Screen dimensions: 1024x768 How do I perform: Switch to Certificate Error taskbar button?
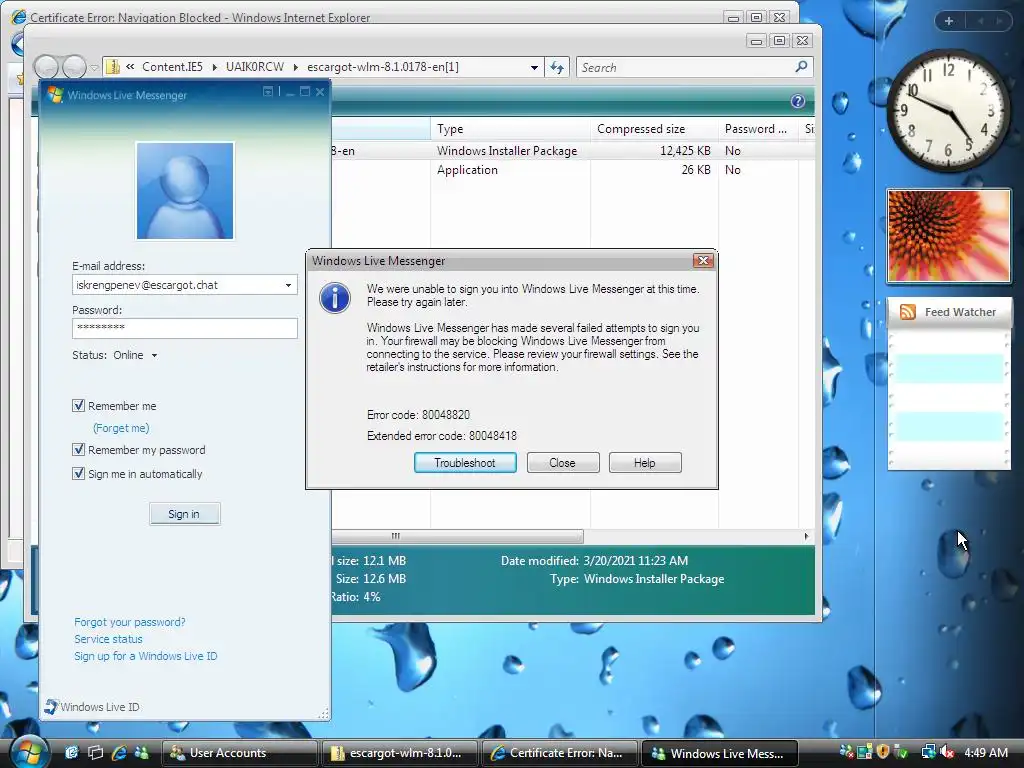tap(560, 753)
